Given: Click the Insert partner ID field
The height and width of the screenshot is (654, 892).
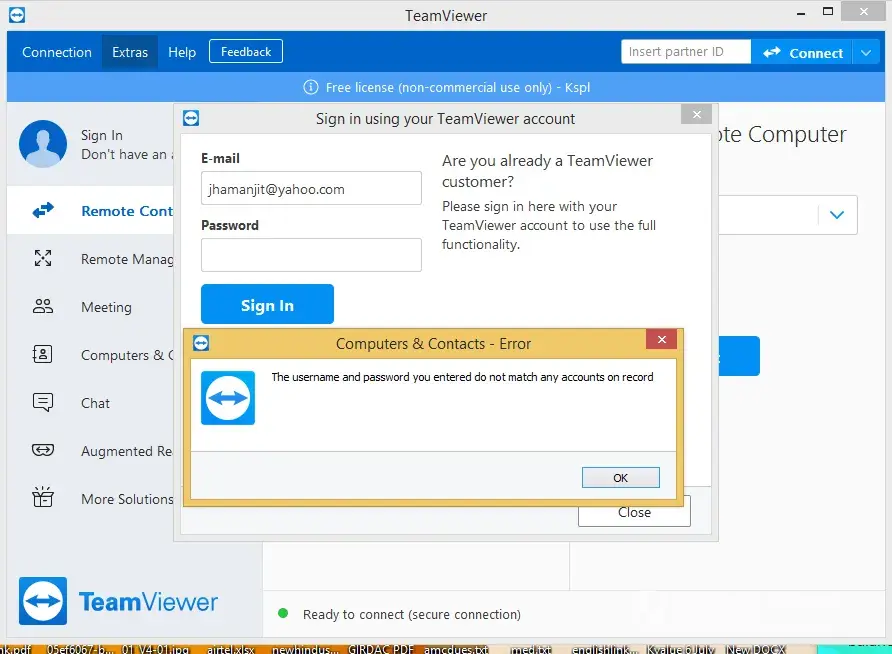Looking at the screenshot, I should [x=685, y=52].
